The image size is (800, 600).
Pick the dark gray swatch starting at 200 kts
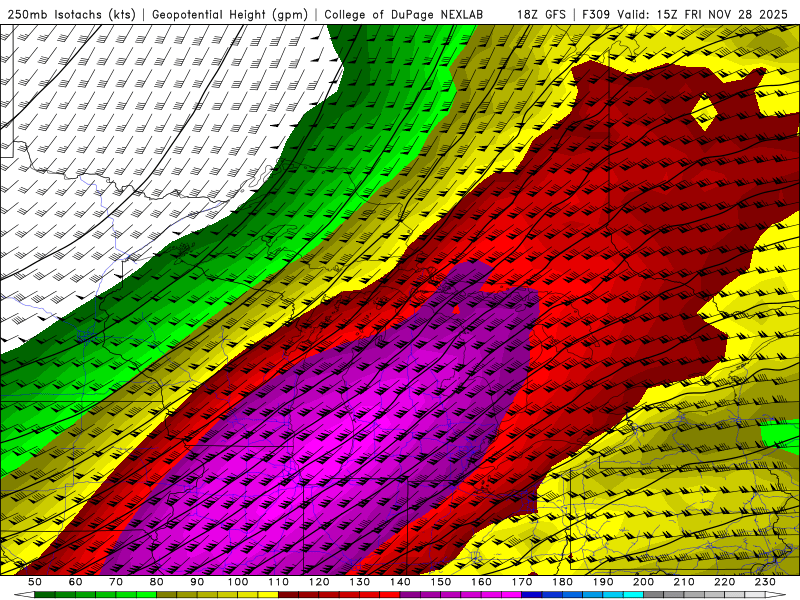[654, 595]
